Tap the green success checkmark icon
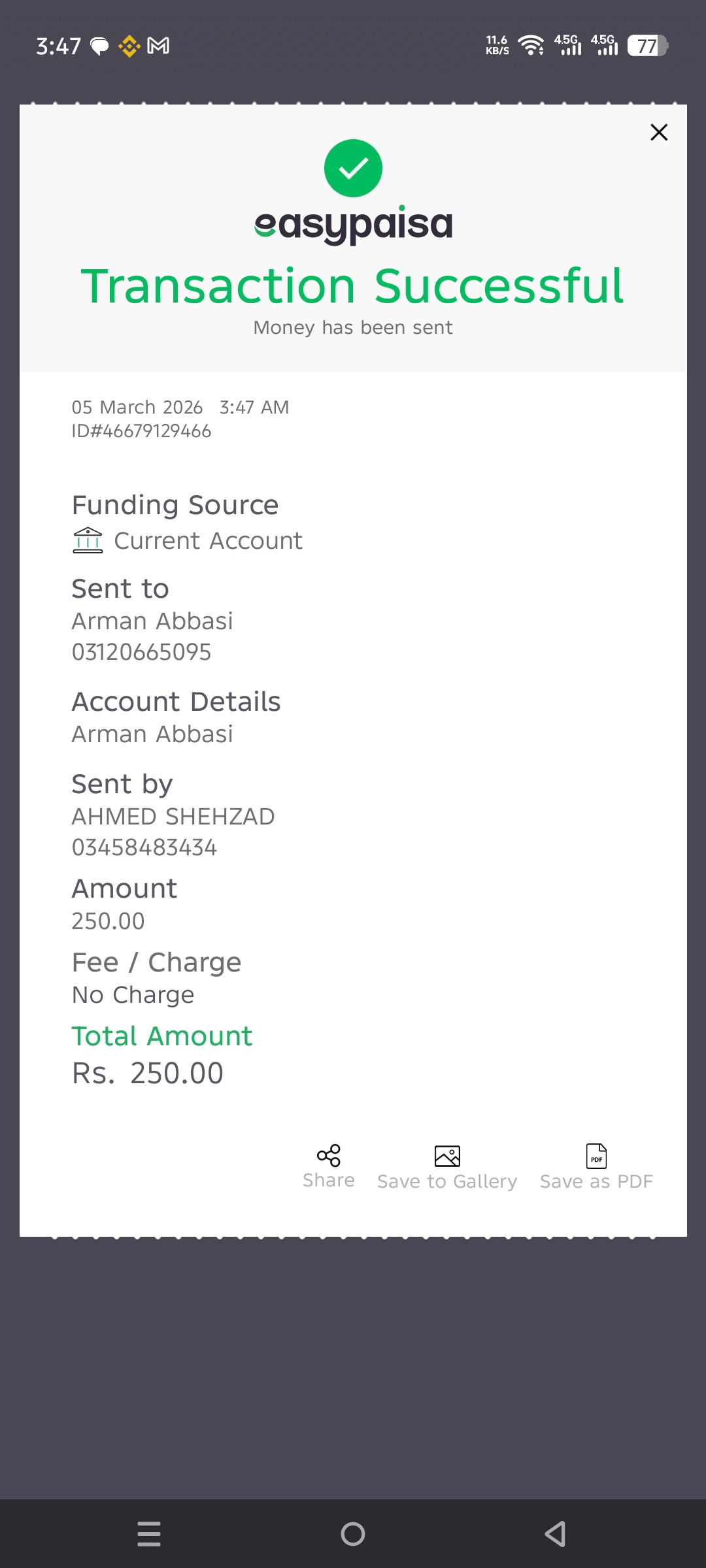This screenshot has width=706, height=1568. pos(353,169)
